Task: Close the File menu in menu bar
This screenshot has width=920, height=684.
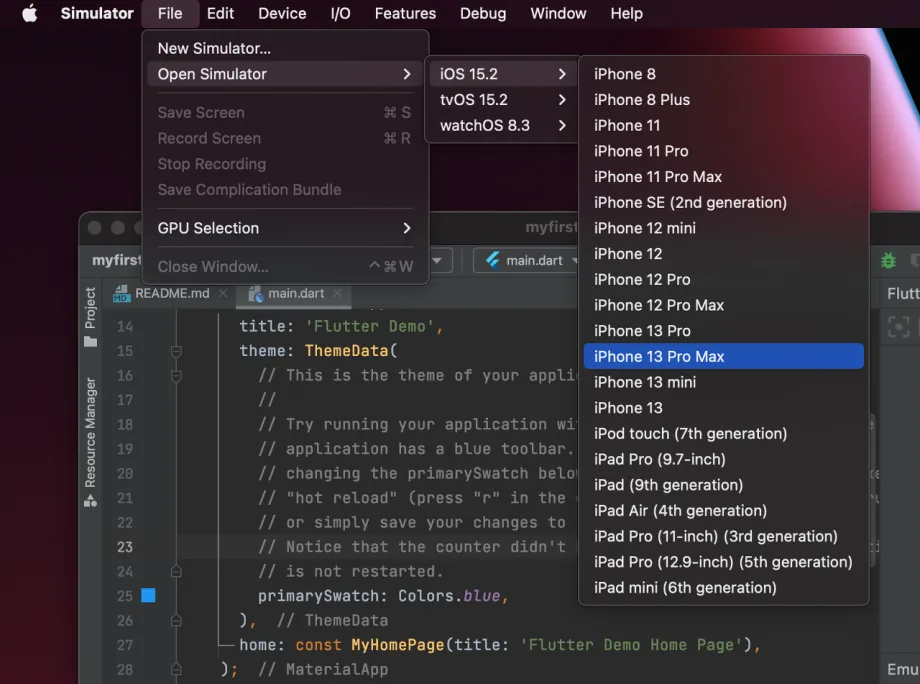Action: (170, 13)
